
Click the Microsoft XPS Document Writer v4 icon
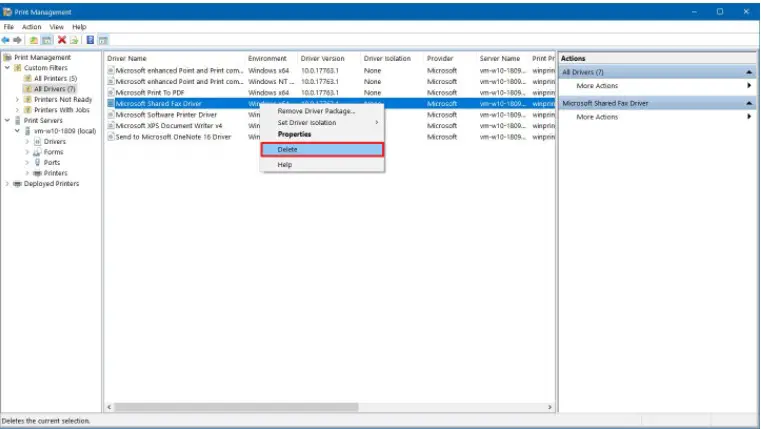coord(111,126)
